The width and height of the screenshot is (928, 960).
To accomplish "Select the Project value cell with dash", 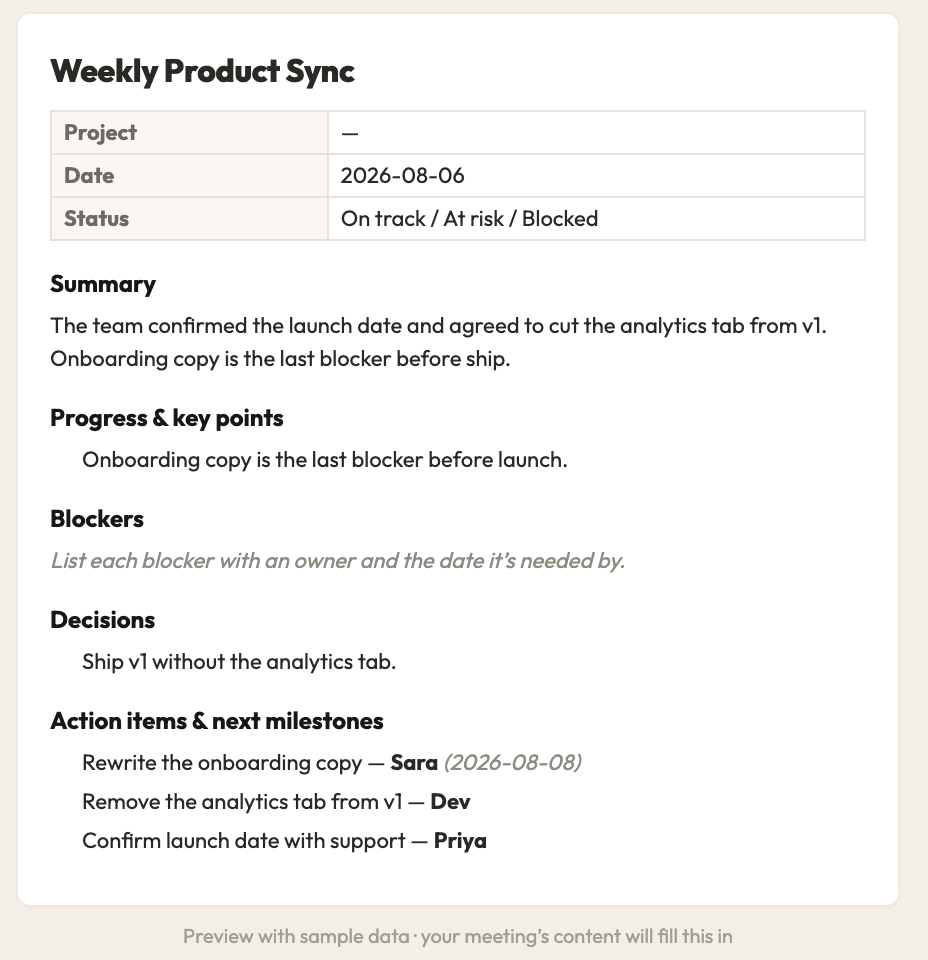I will pyautogui.click(x=596, y=133).
